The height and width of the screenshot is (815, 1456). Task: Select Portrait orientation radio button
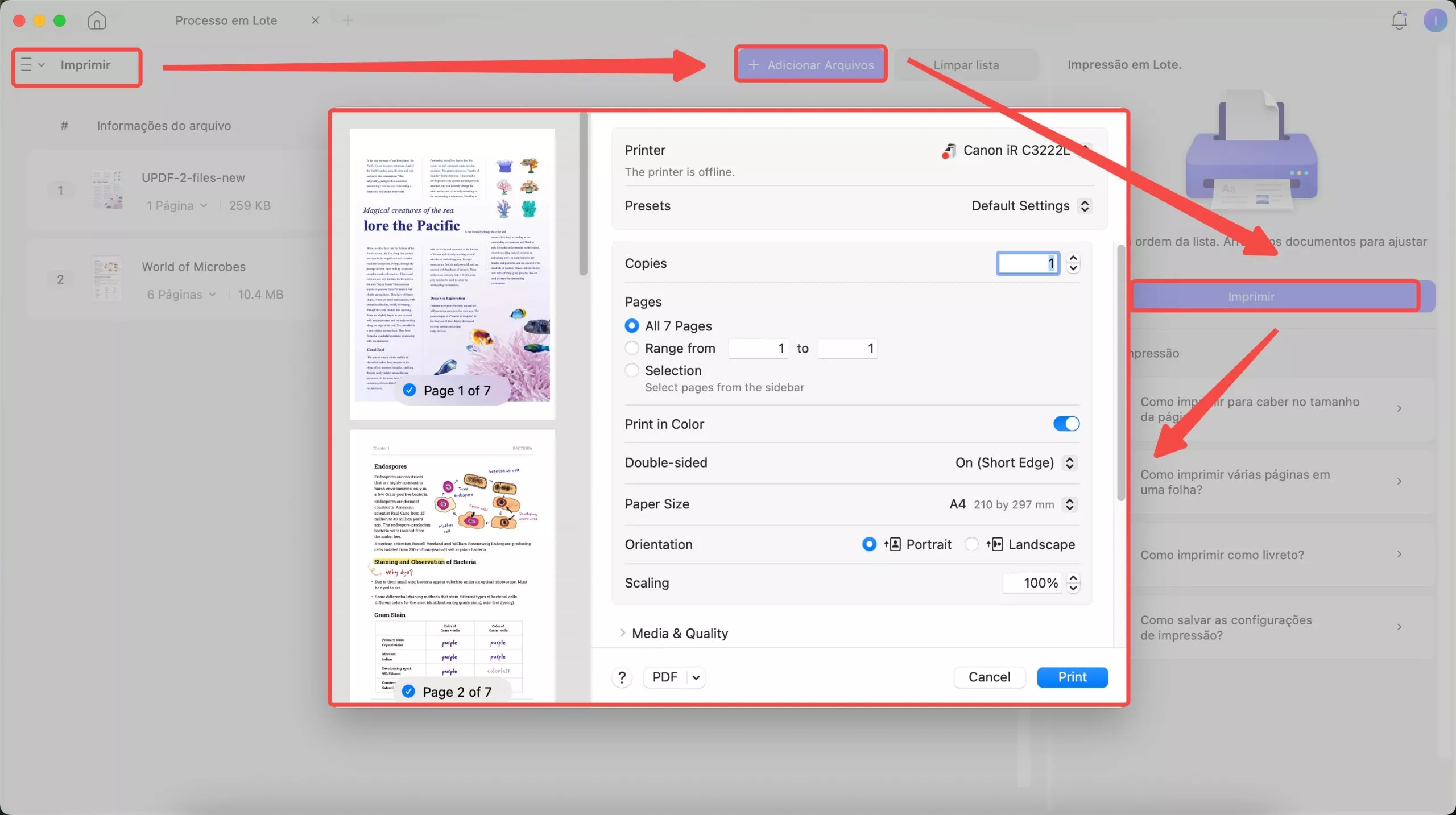tap(869, 544)
